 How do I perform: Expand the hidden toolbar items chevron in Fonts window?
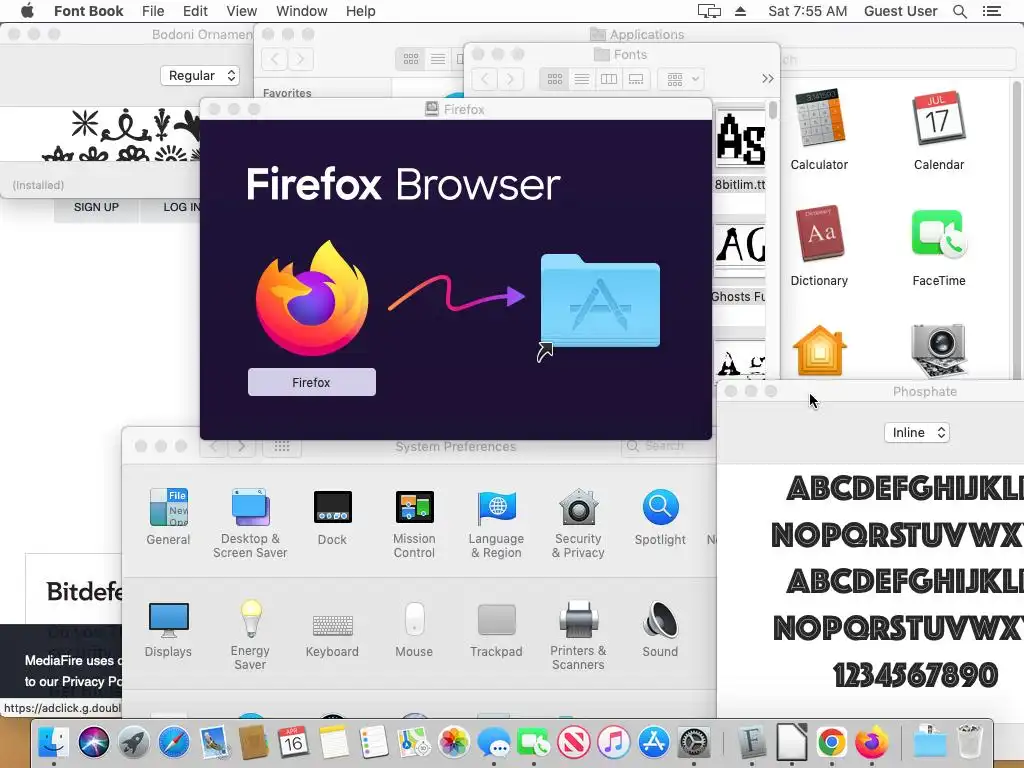[767, 79]
